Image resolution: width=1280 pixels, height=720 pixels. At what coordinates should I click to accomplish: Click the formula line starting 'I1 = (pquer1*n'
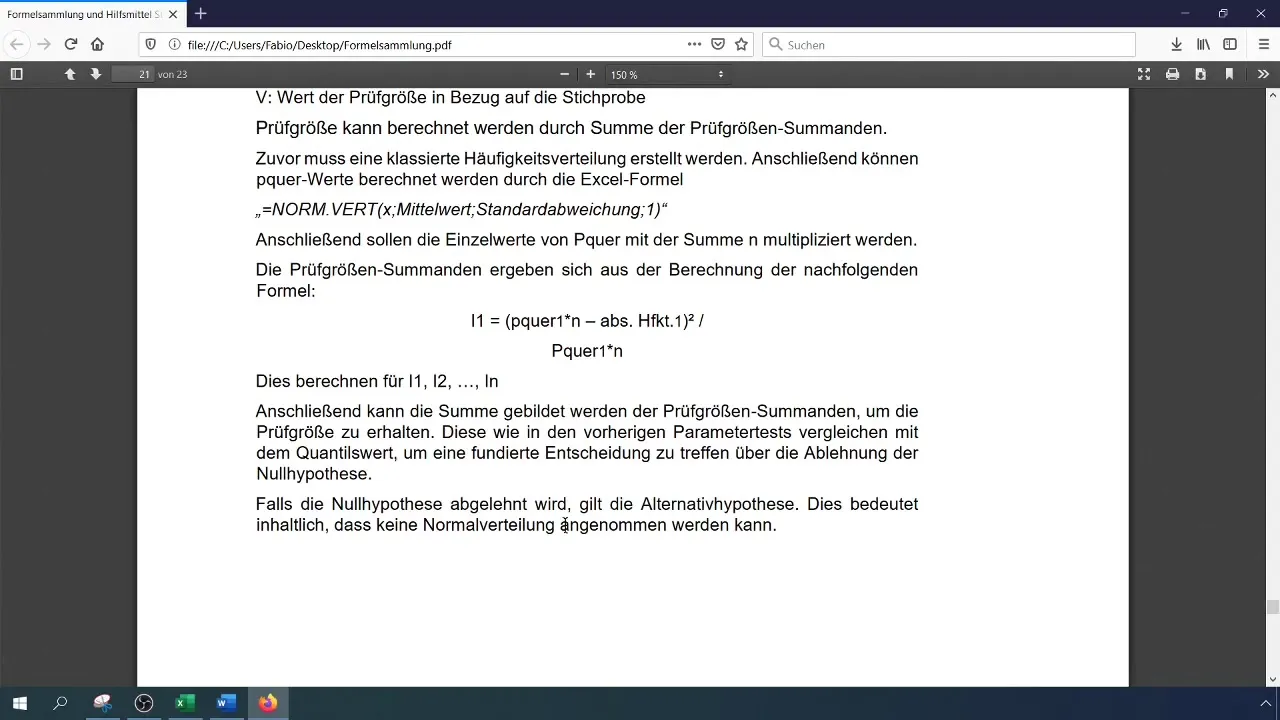[x=587, y=321]
